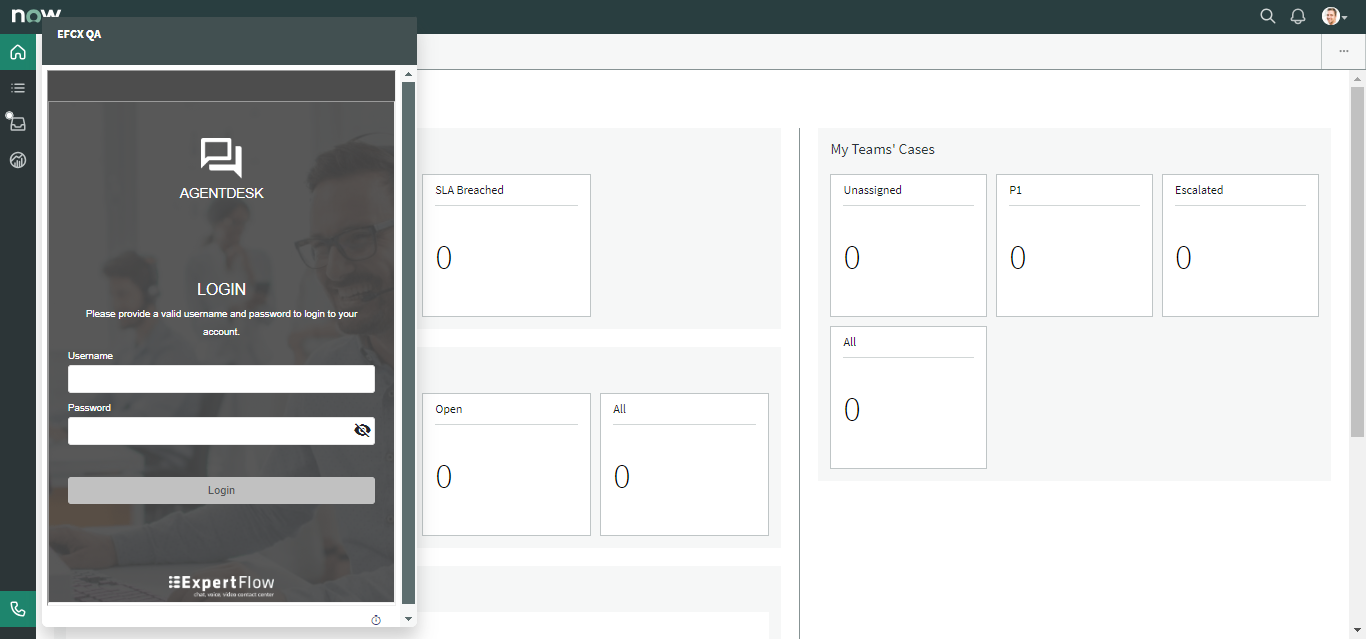Screen dimensions: 1366x639
Task: Click the Login button
Action: tap(221, 490)
